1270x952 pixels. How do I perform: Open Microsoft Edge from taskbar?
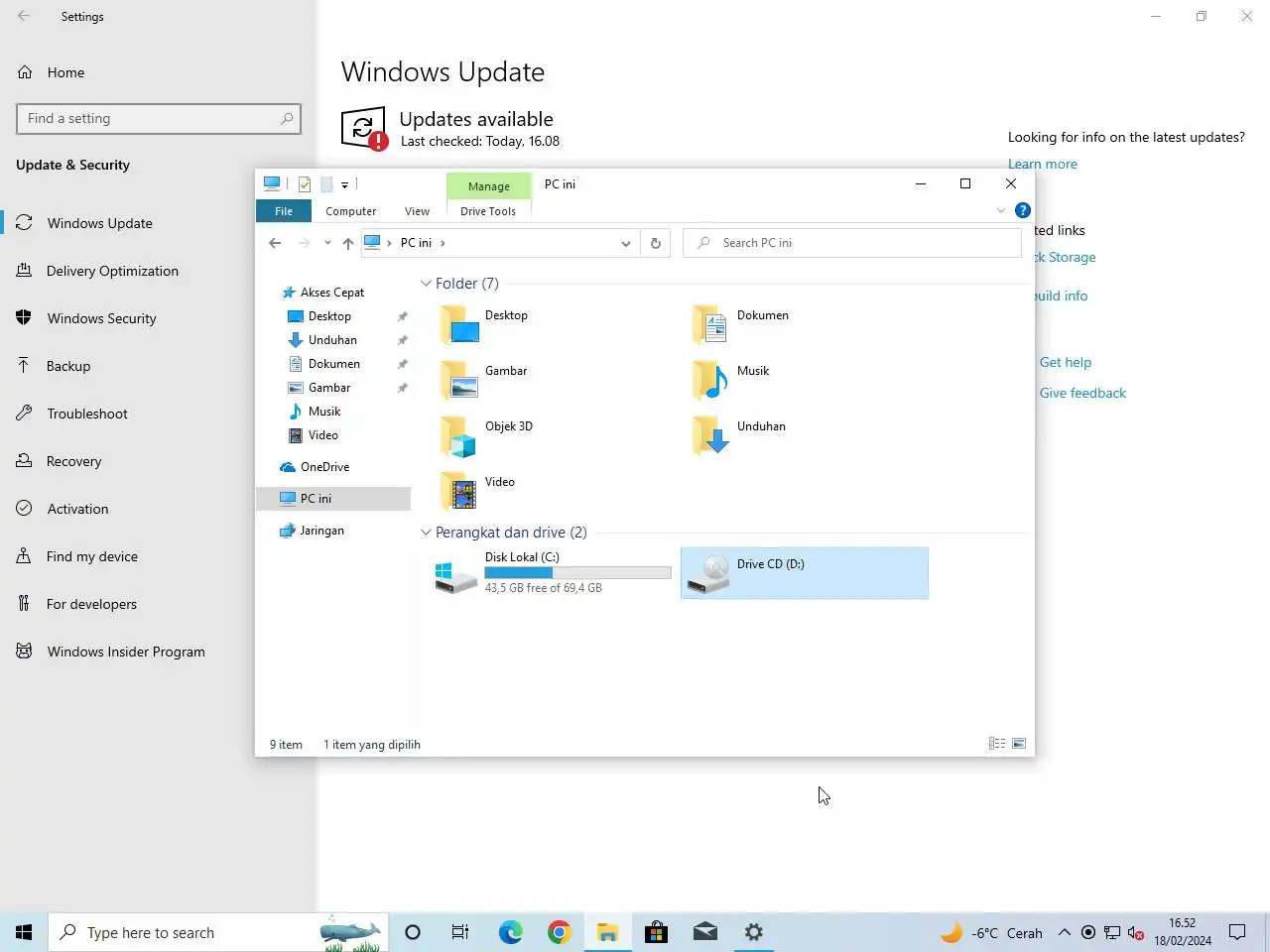tap(510, 932)
